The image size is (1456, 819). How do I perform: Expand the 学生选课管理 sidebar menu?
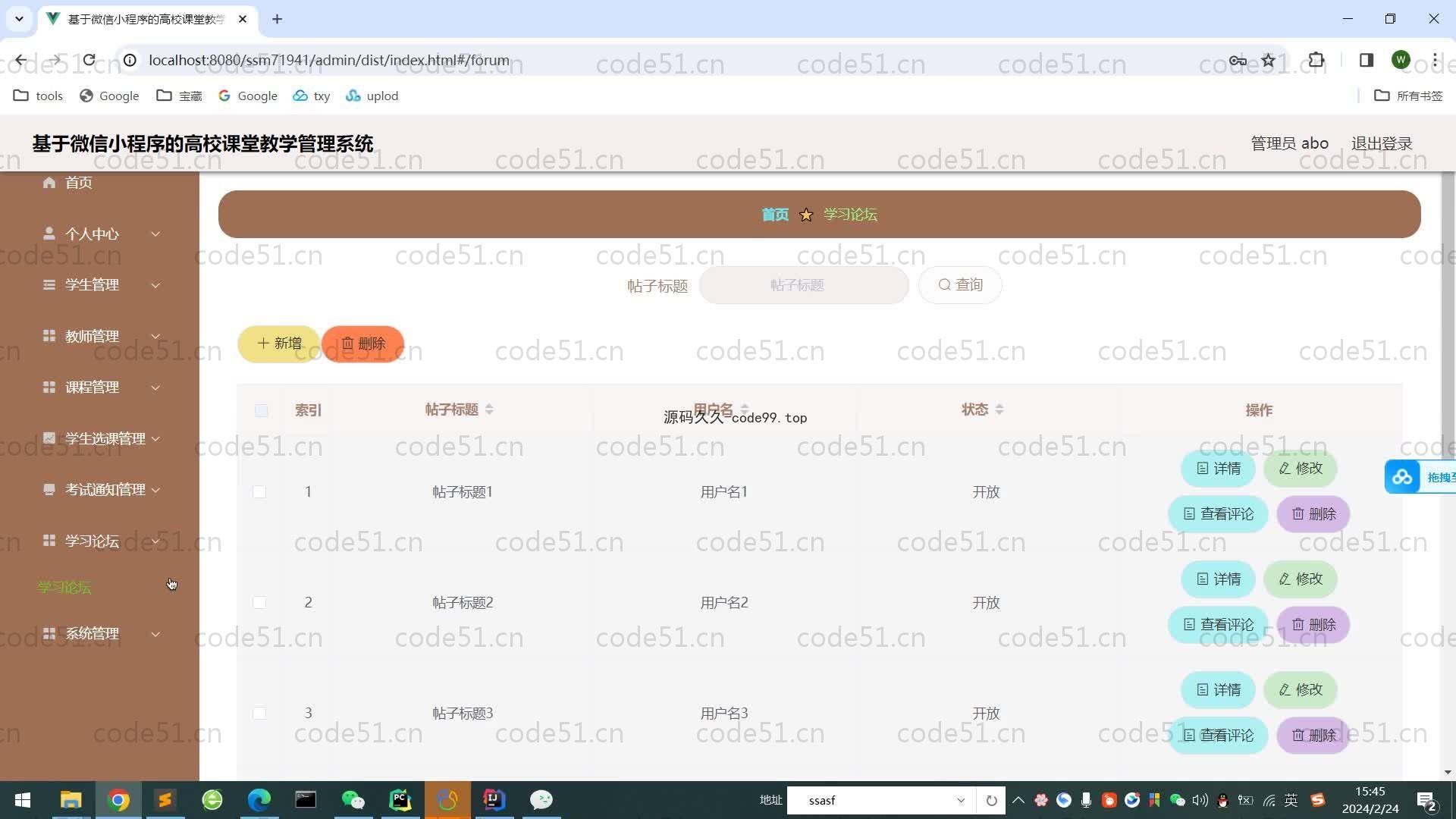click(x=100, y=438)
